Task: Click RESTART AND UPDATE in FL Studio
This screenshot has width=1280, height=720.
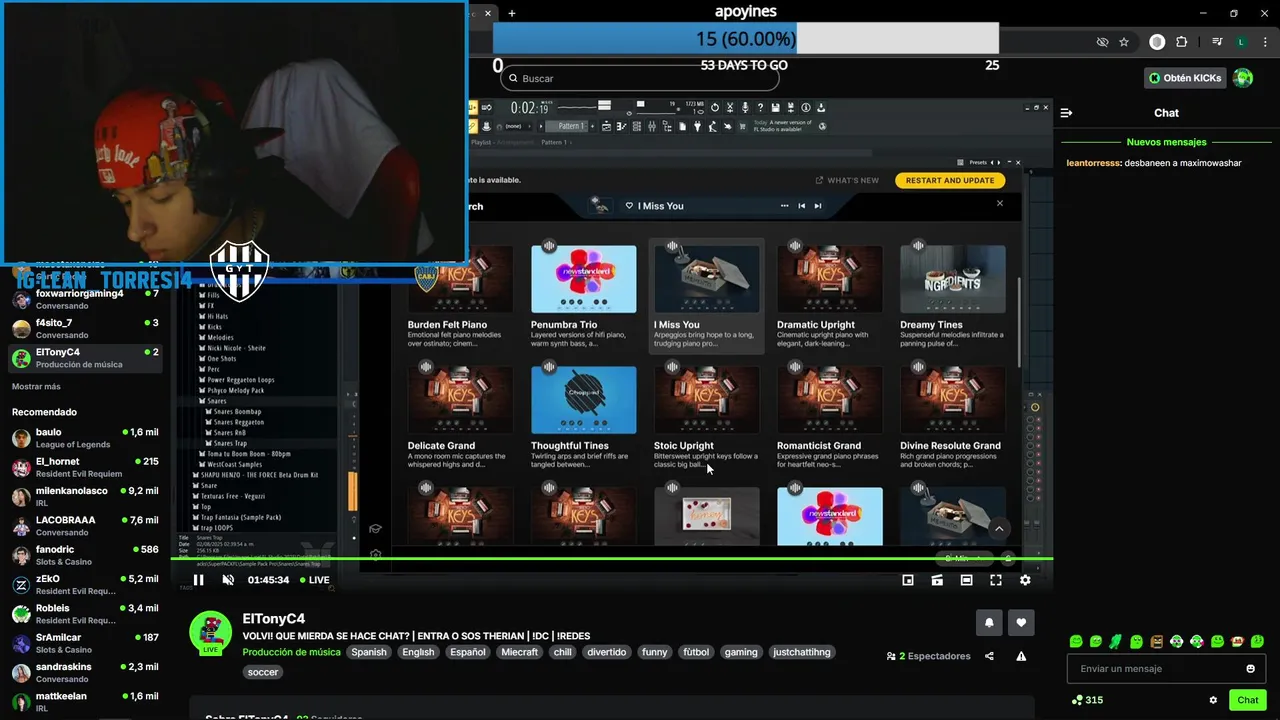Action: point(950,180)
